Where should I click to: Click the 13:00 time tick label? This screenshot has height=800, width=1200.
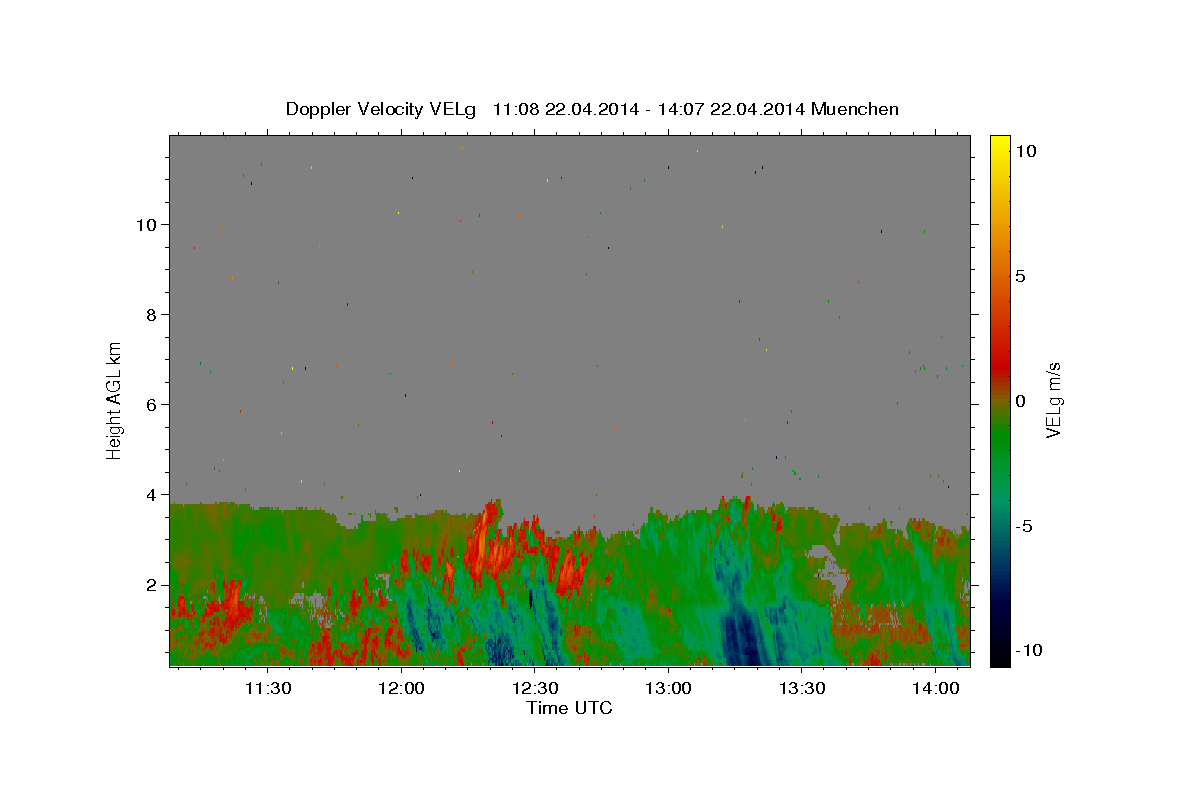668,689
